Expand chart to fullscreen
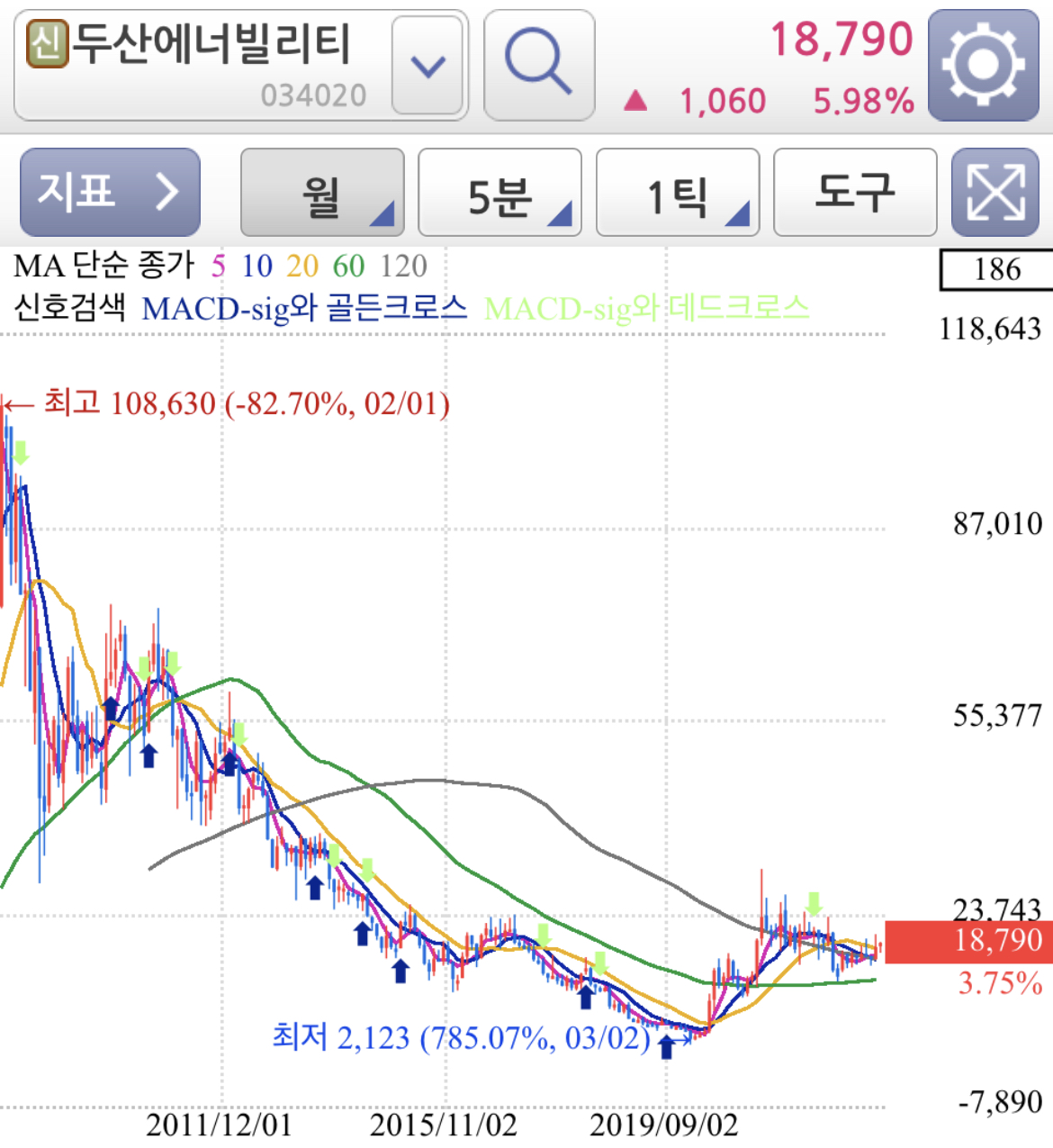The image size is (1053, 1148). click(995, 192)
